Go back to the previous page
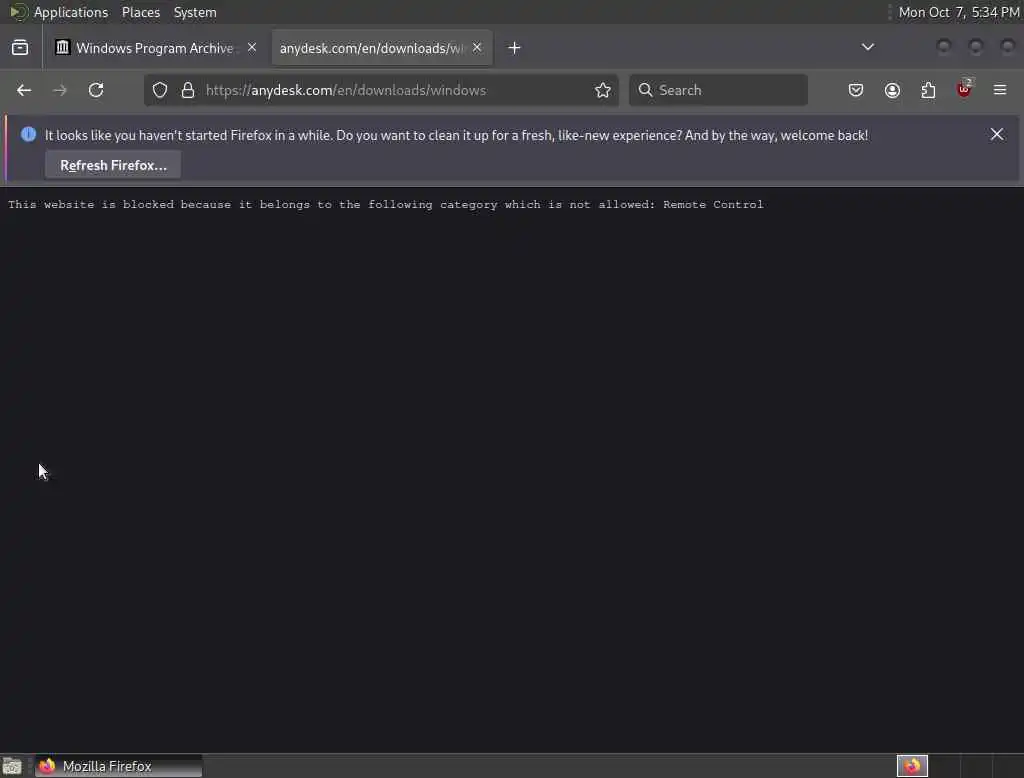This screenshot has height=778, width=1024. tap(24, 90)
